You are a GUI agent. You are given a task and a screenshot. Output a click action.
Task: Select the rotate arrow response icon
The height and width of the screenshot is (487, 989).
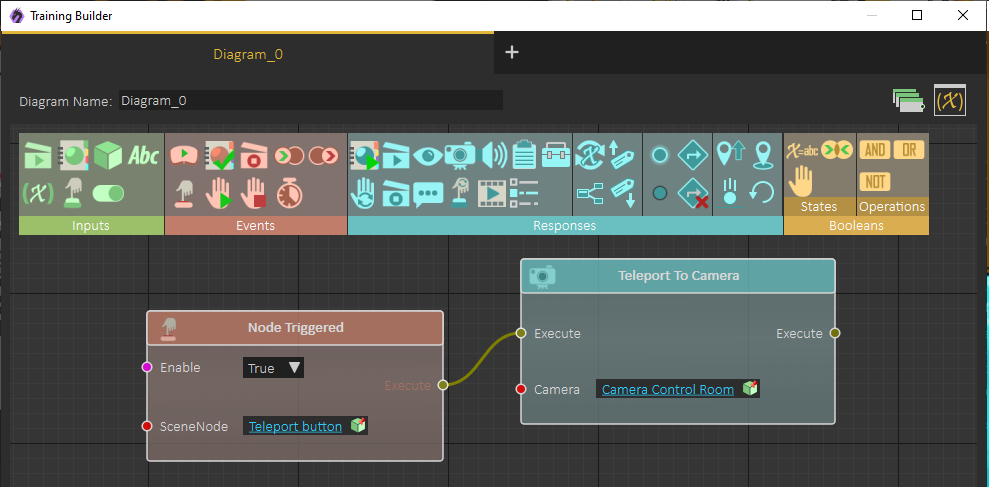(762, 192)
